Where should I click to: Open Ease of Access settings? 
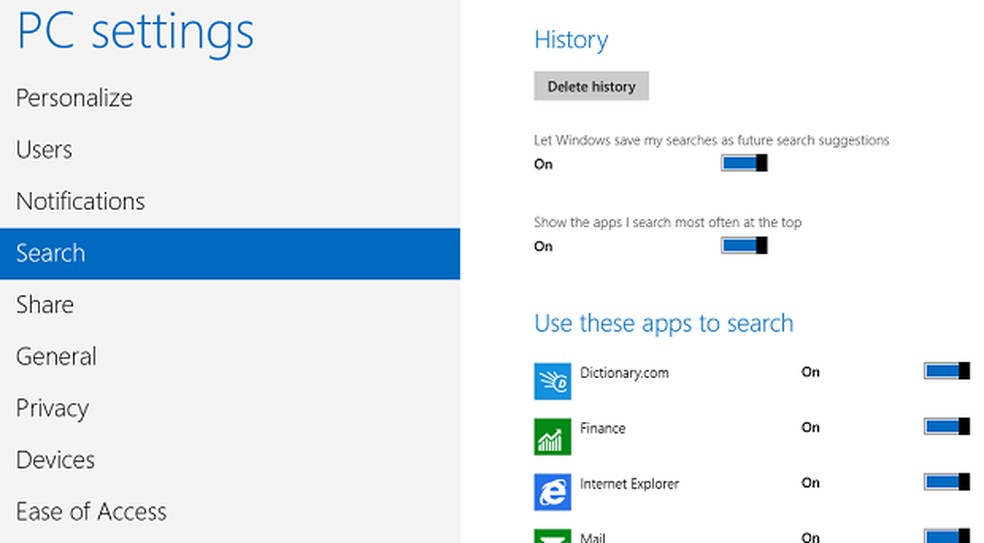pos(91,512)
